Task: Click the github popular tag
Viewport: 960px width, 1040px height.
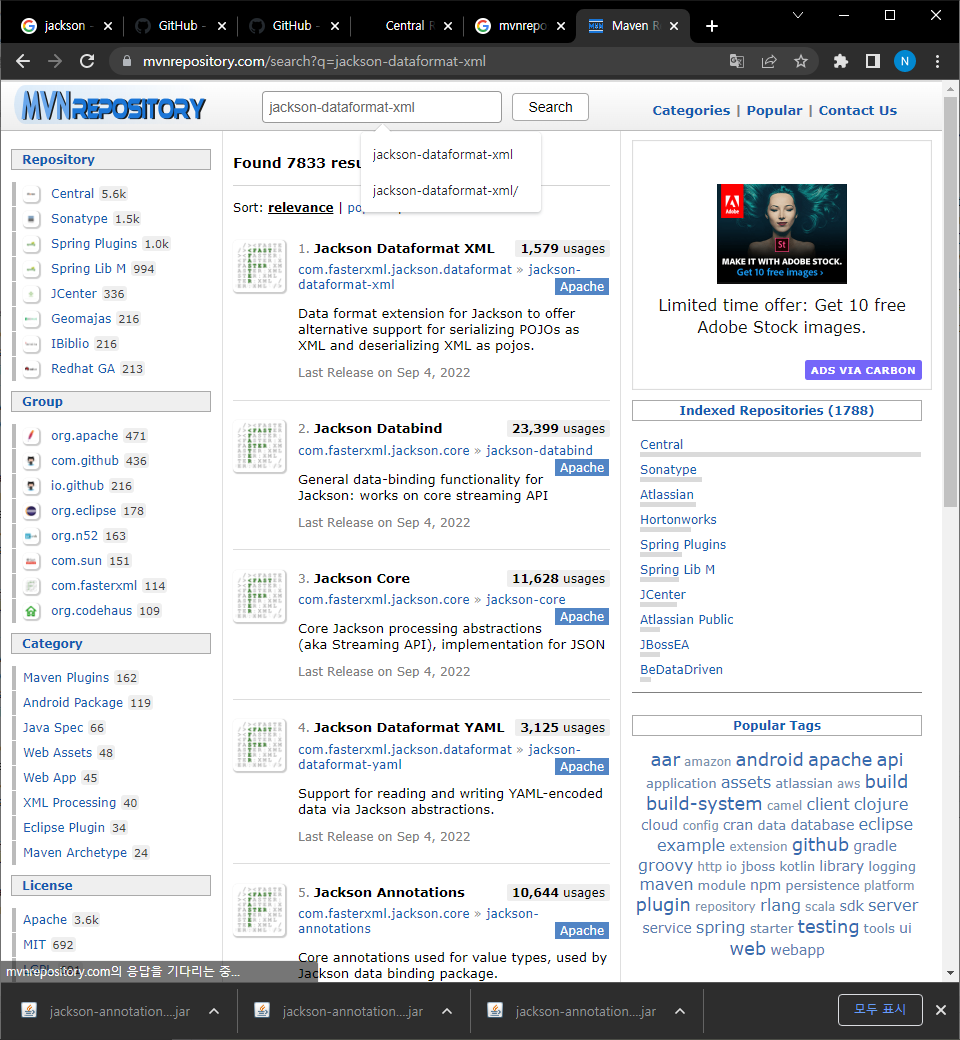Action: pyautogui.click(x=820, y=845)
